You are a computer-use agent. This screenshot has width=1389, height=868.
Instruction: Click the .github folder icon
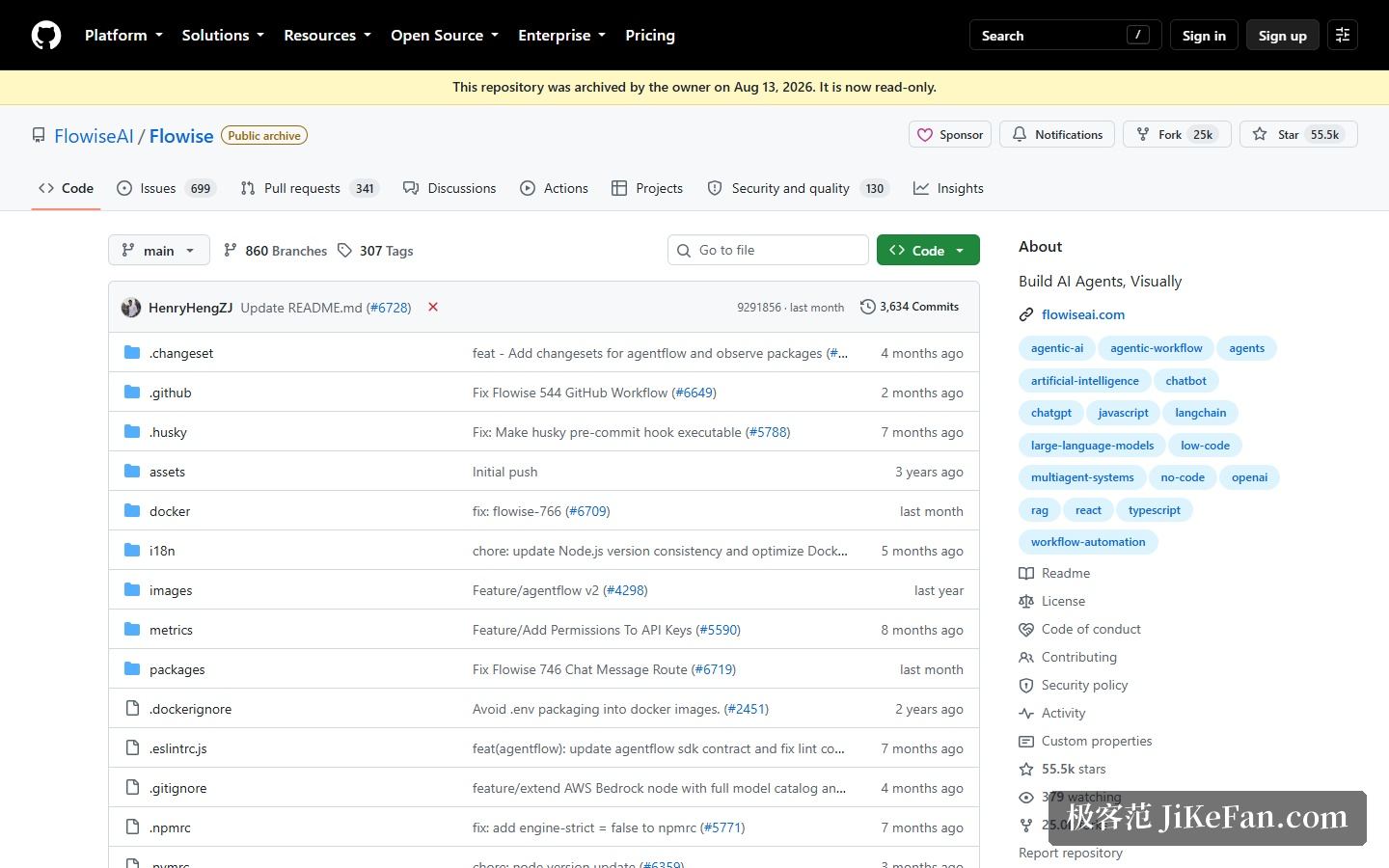point(132,393)
